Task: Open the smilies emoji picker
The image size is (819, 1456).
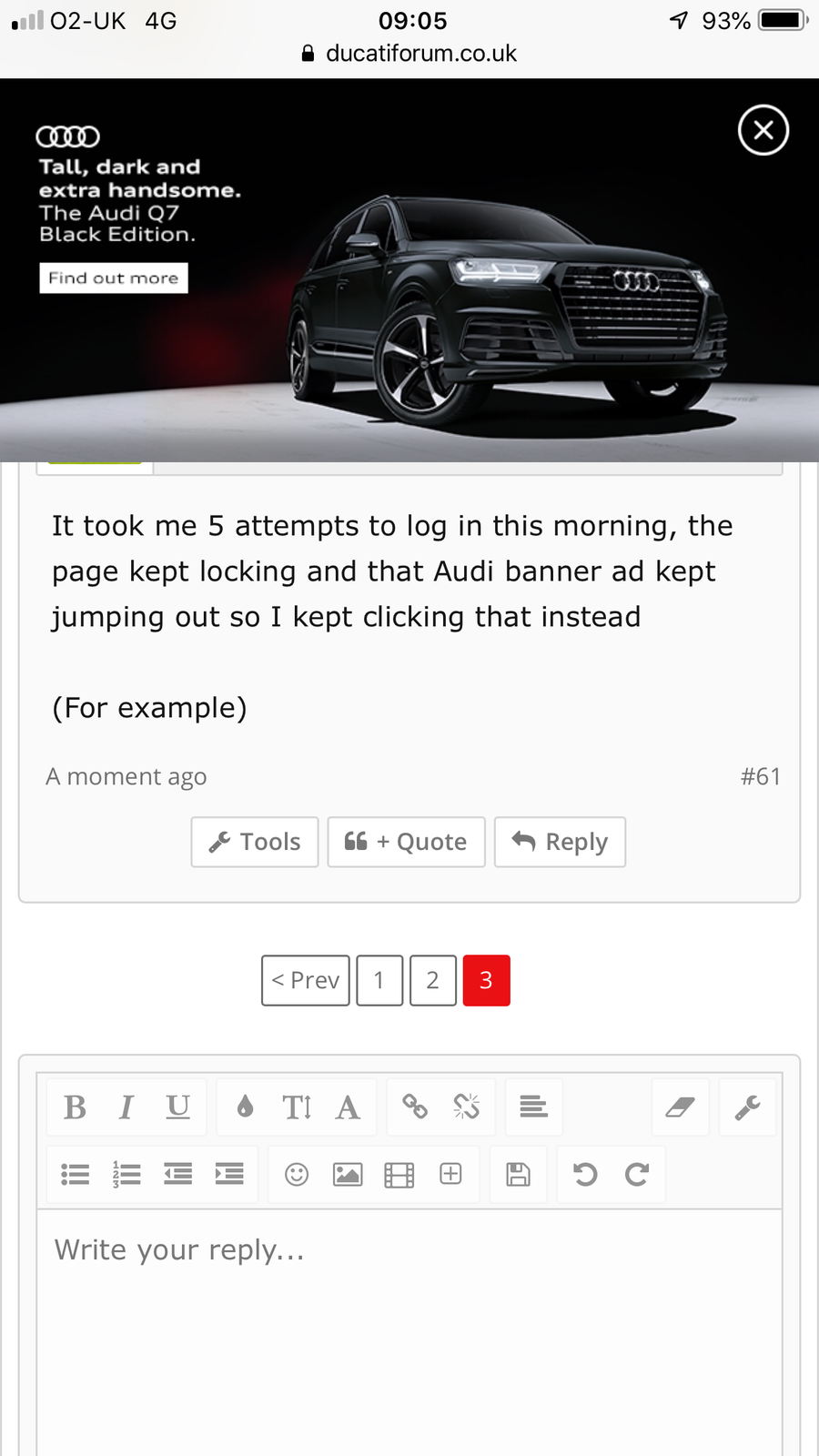Action: tap(297, 1175)
